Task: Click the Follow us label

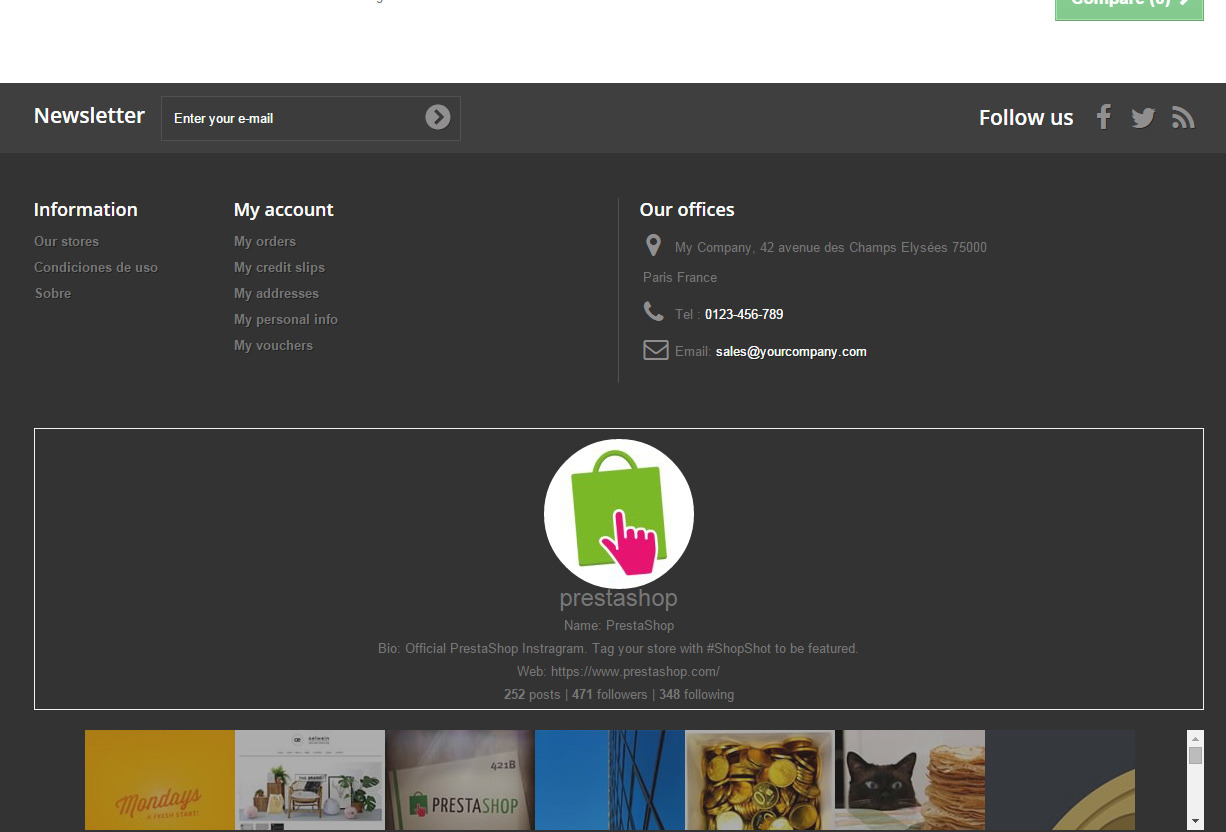Action: [1026, 118]
